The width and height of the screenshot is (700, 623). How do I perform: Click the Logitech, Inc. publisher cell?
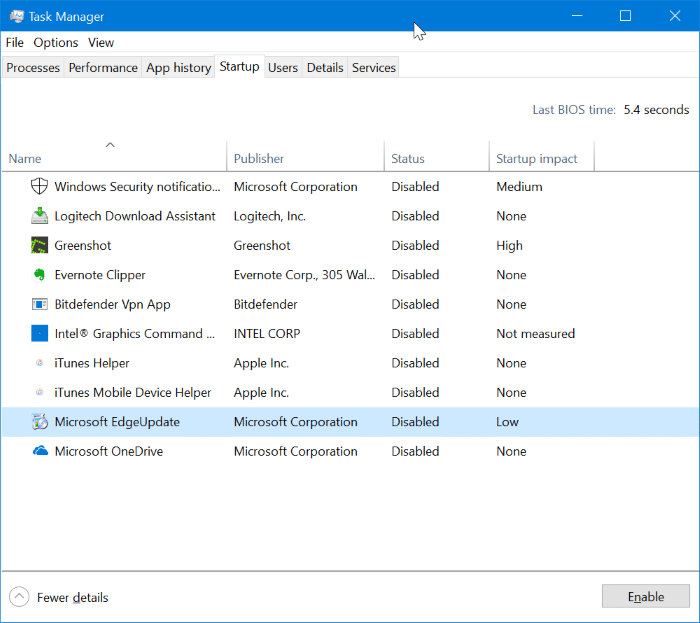(270, 216)
